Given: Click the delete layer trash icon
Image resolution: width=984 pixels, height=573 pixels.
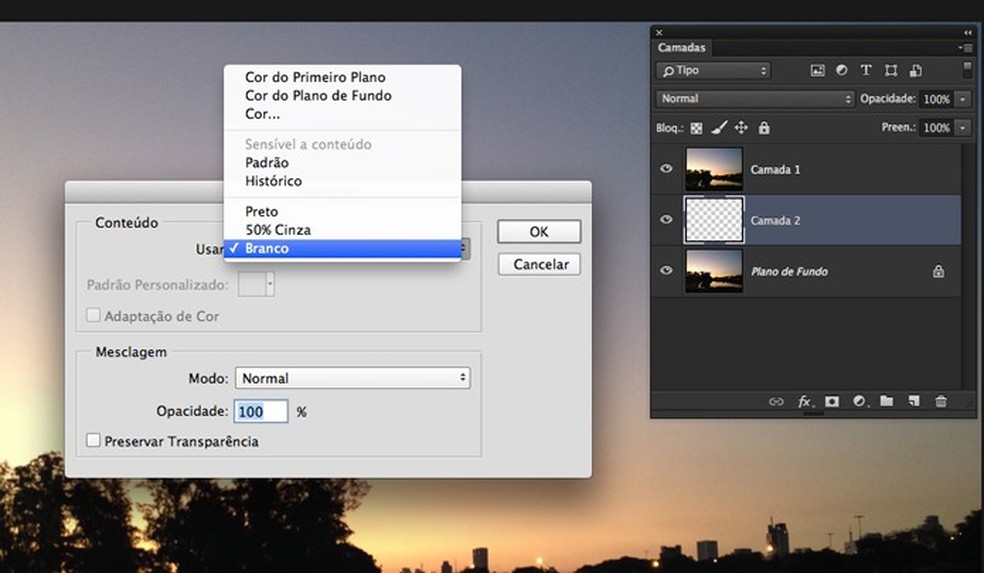Looking at the screenshot, I should (x=940, y=401).
